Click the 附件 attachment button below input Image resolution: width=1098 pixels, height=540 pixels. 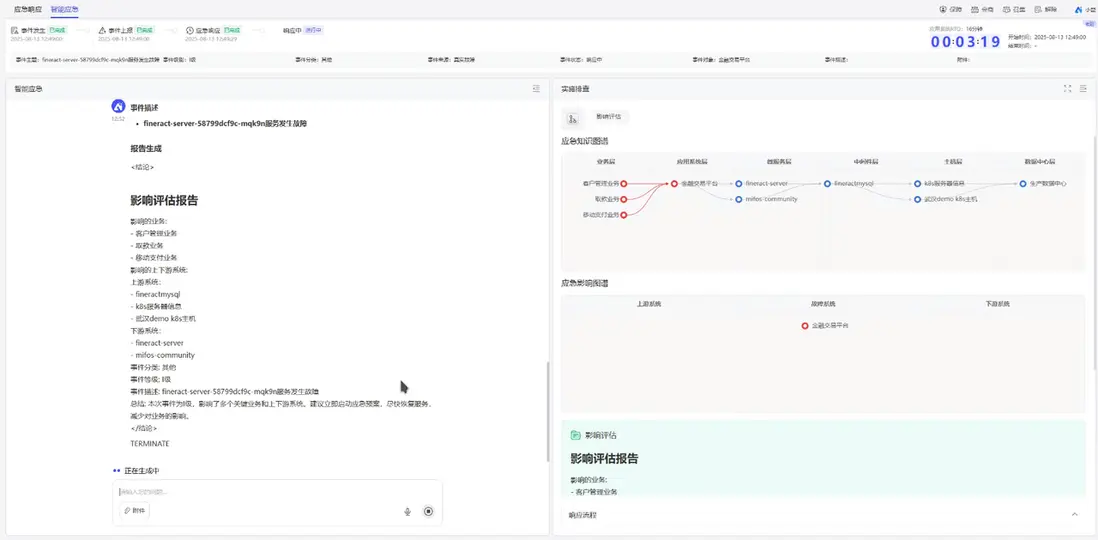134,511
